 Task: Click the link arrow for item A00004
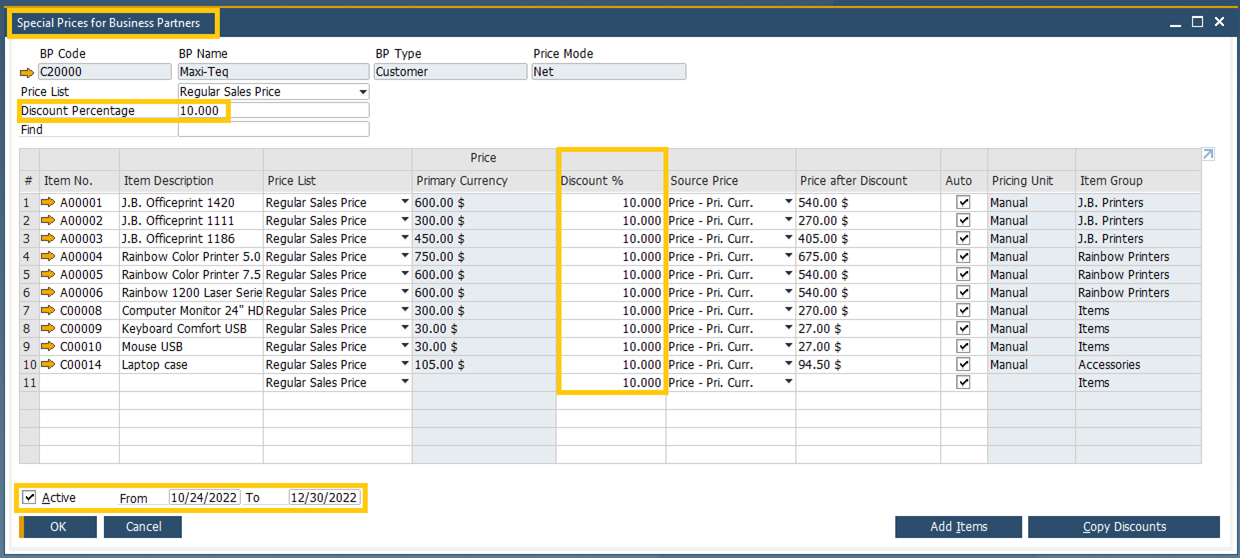(x=48, y=257)
